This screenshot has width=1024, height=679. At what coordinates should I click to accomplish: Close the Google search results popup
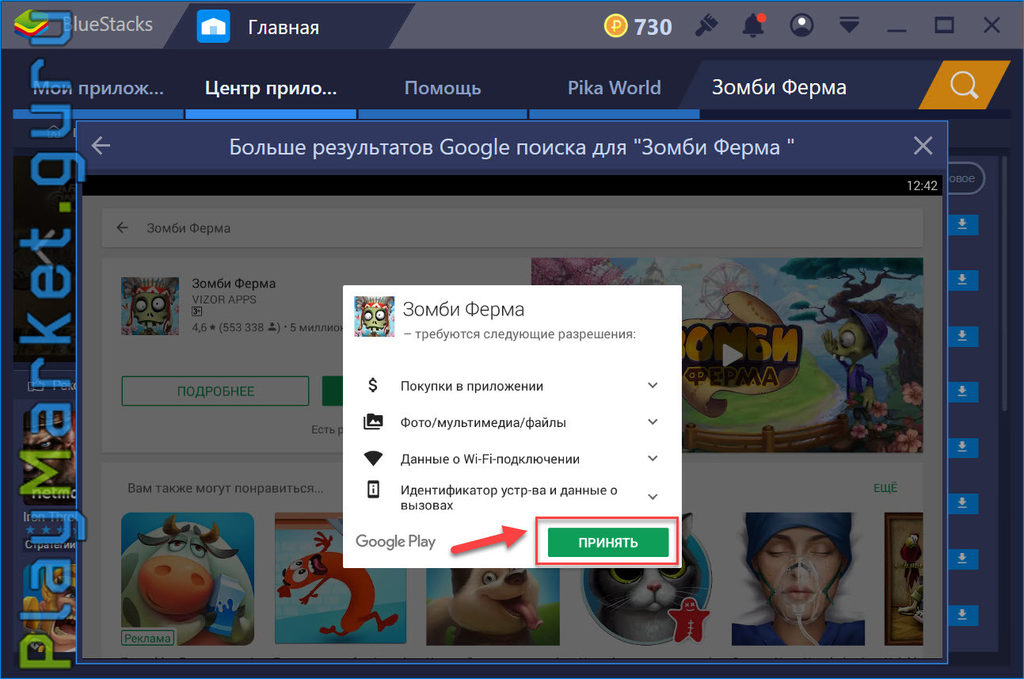click(923, 146)
